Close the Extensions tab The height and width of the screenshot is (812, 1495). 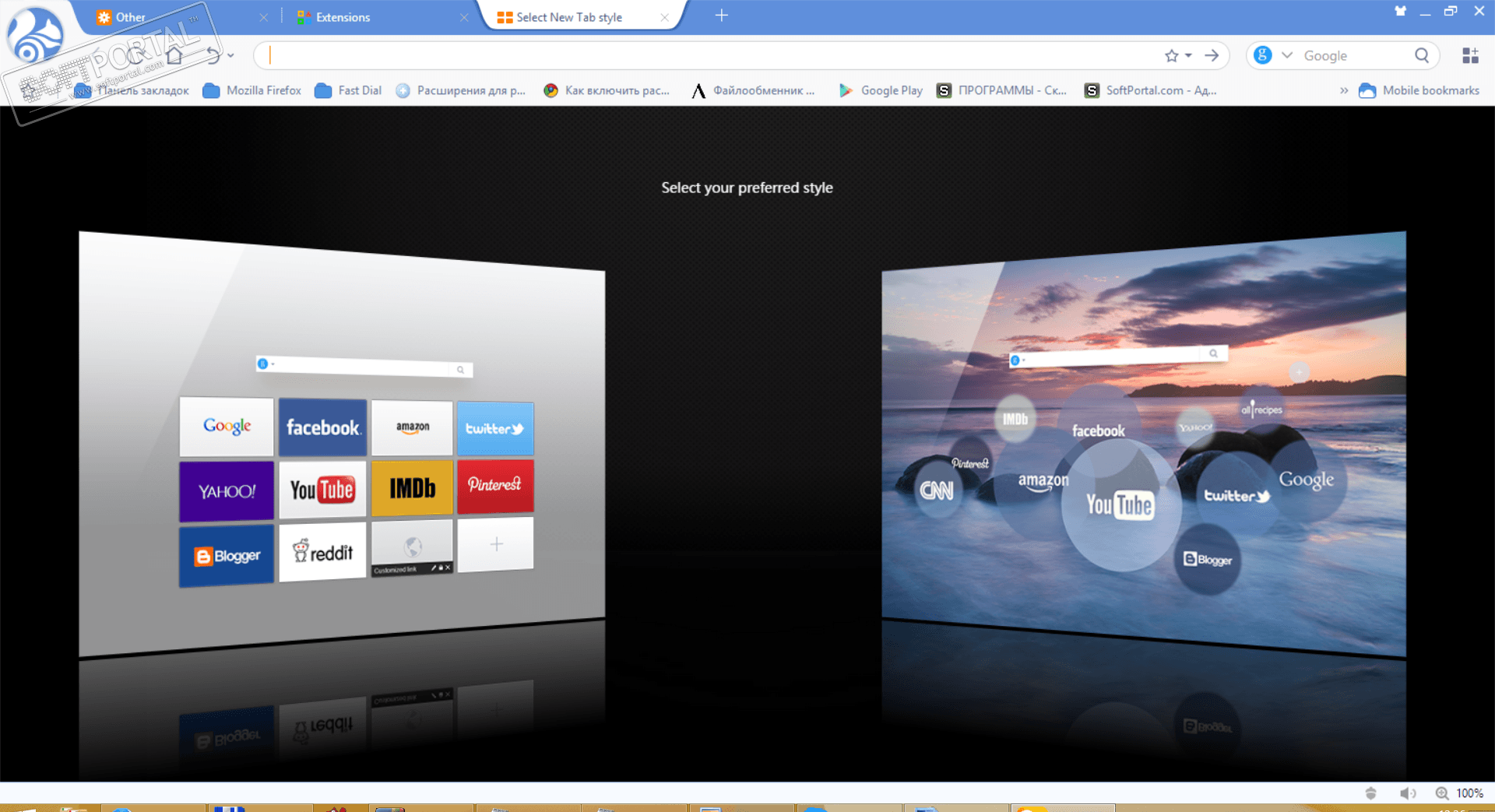click(x=464, y=17)
